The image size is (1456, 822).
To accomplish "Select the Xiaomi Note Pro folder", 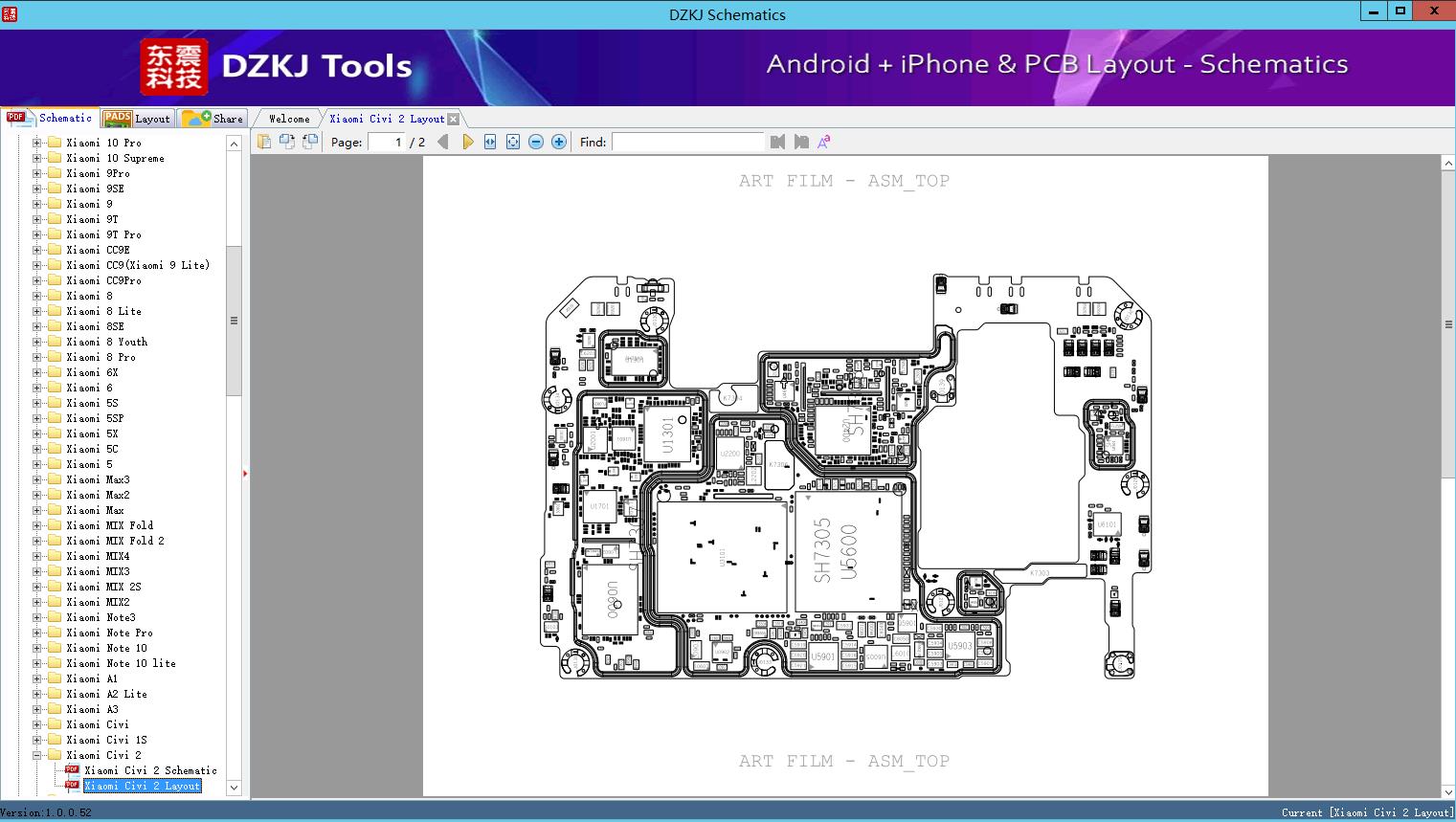I will click(x=109, y=633).
